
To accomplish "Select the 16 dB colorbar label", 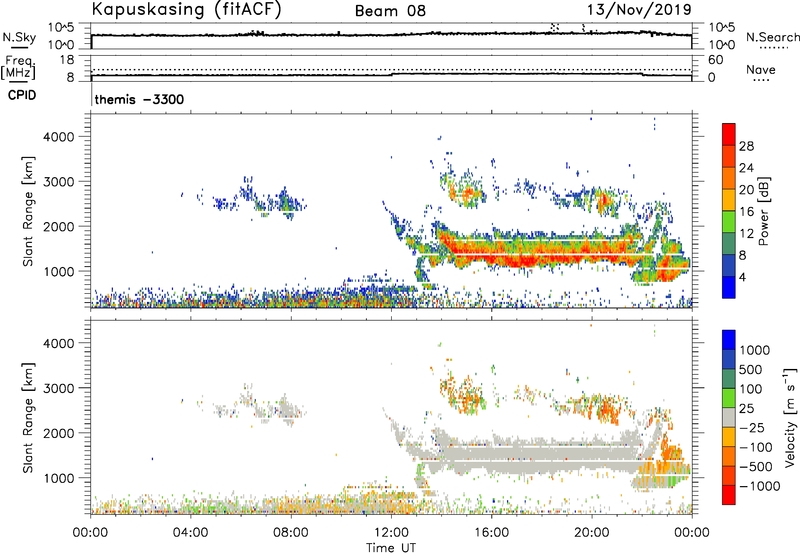I will pyautogui.click(x=746, y=212).
